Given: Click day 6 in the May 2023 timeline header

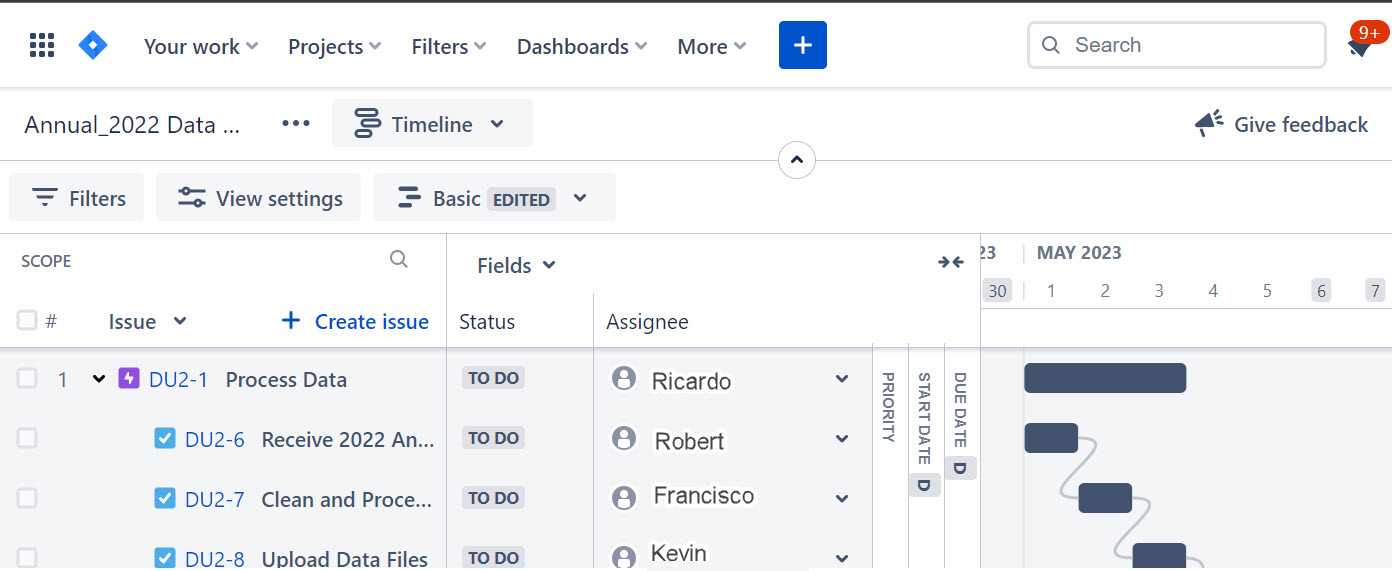Looking at the screenshot, I should coord(1321,290).
